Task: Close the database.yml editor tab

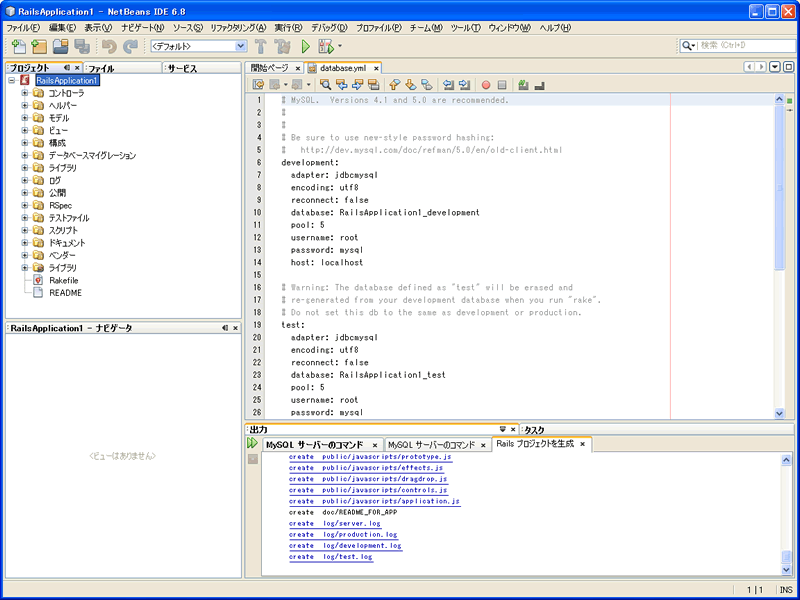Action: [376, 68]
